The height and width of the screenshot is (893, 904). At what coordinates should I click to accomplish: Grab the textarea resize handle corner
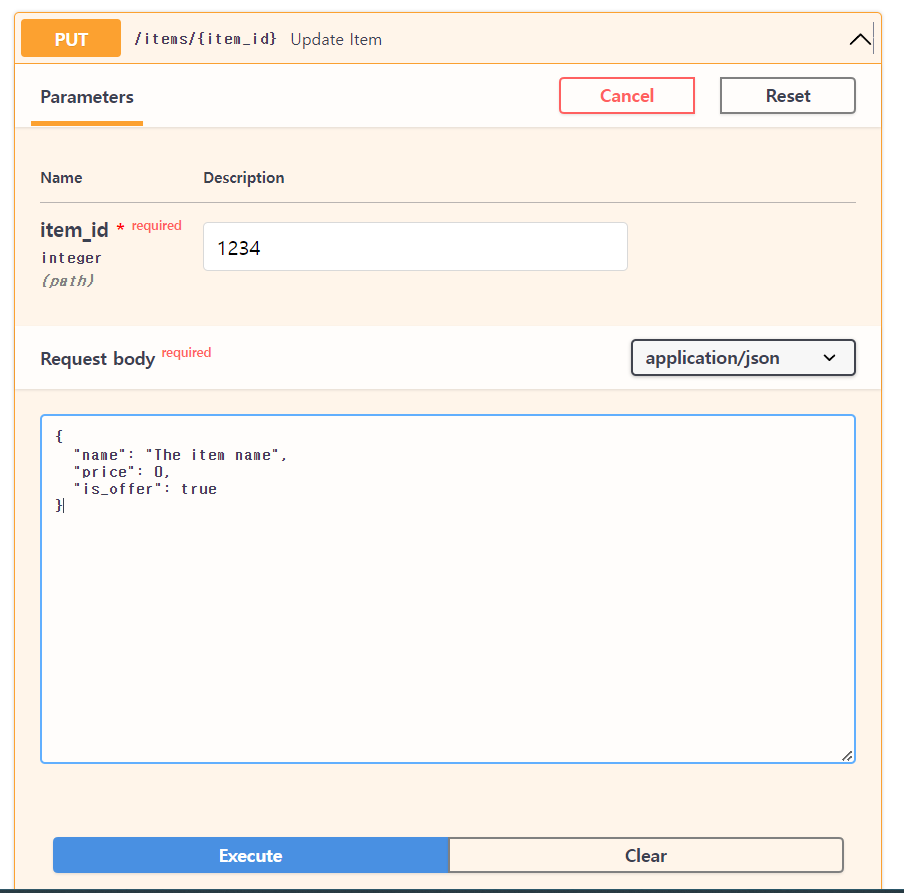coord(847,756)
